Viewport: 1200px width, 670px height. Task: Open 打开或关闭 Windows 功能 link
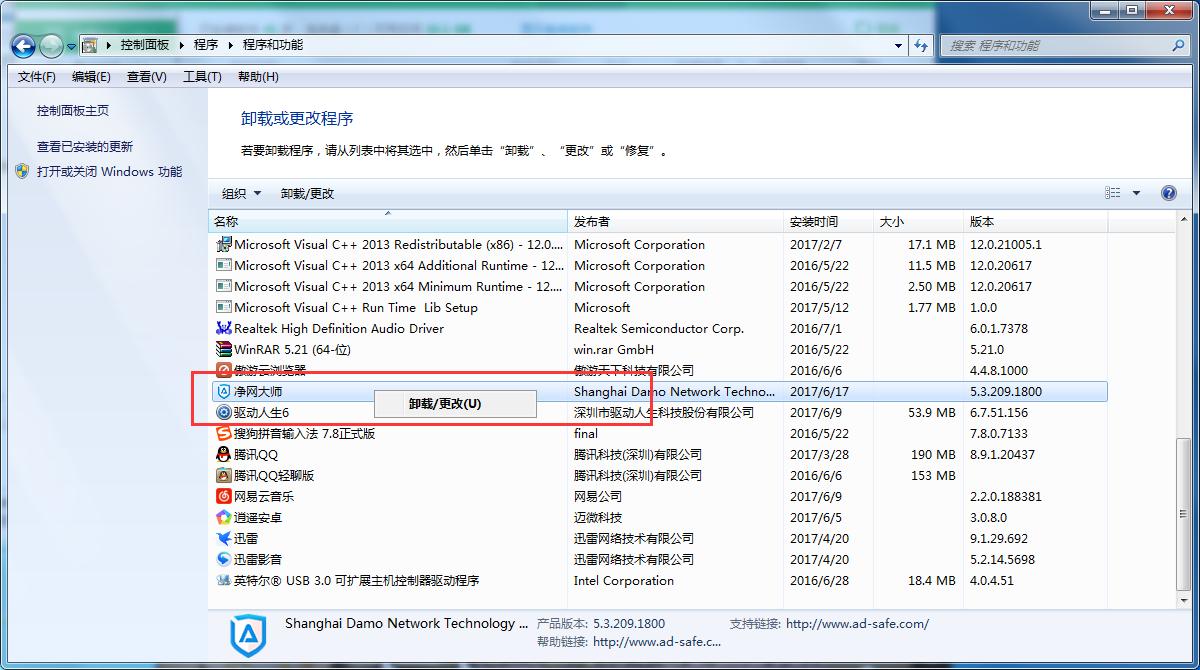coord(109,172)
